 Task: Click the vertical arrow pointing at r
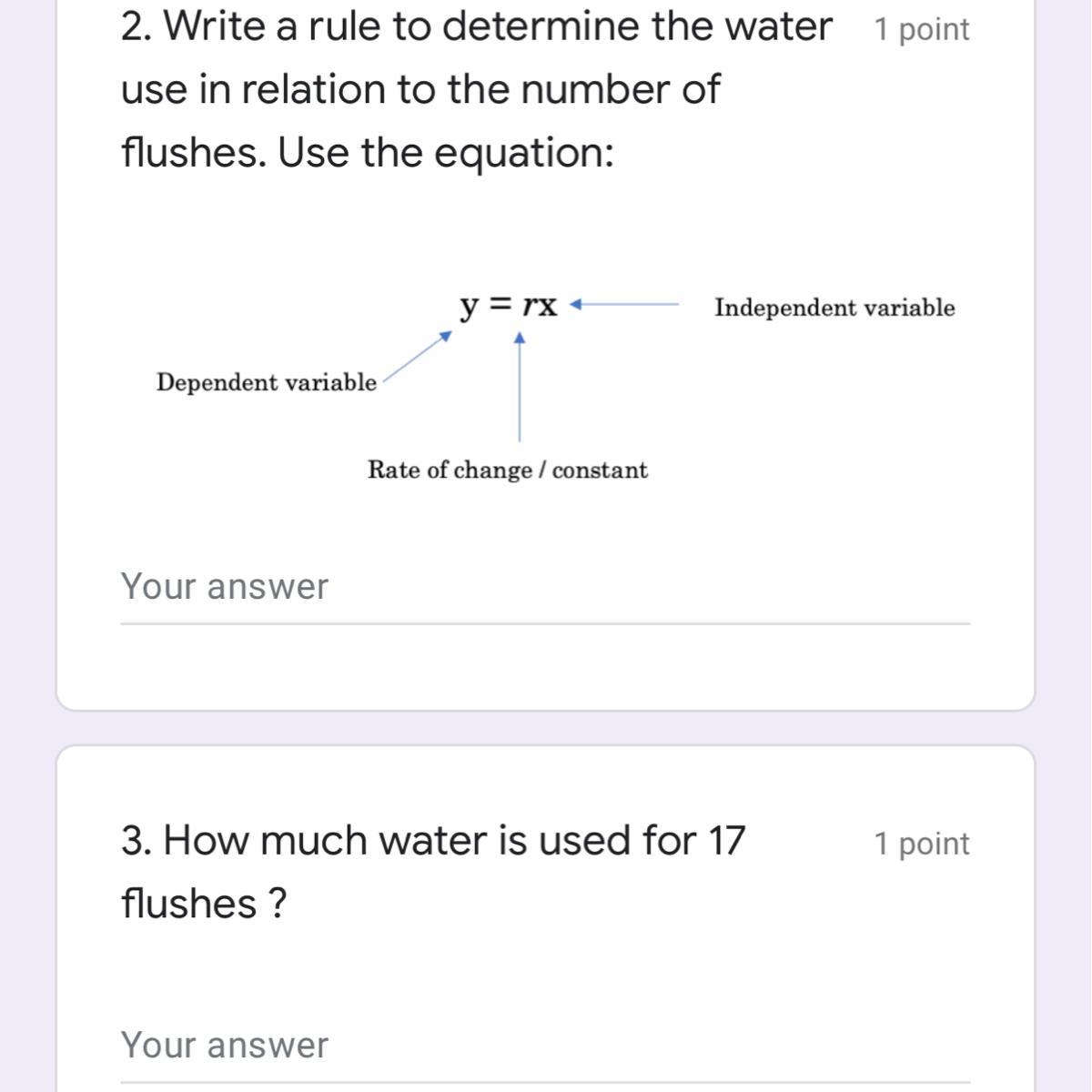(520, 387)
